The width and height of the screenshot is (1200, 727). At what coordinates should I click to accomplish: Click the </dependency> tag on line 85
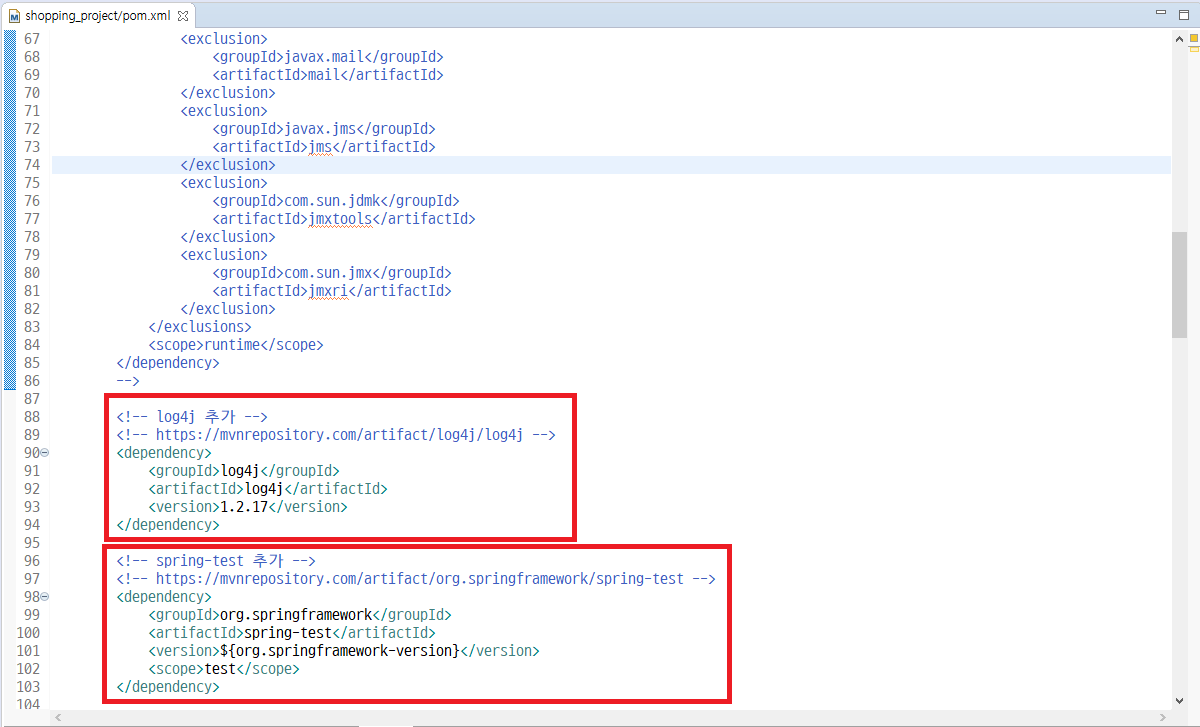(x=168, y=363)
